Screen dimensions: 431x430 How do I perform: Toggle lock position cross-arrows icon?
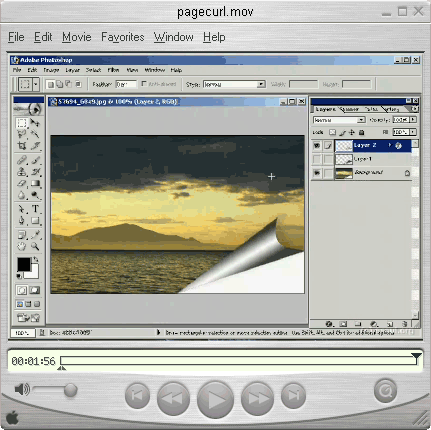pyautogui.click(x=352, y=132)
